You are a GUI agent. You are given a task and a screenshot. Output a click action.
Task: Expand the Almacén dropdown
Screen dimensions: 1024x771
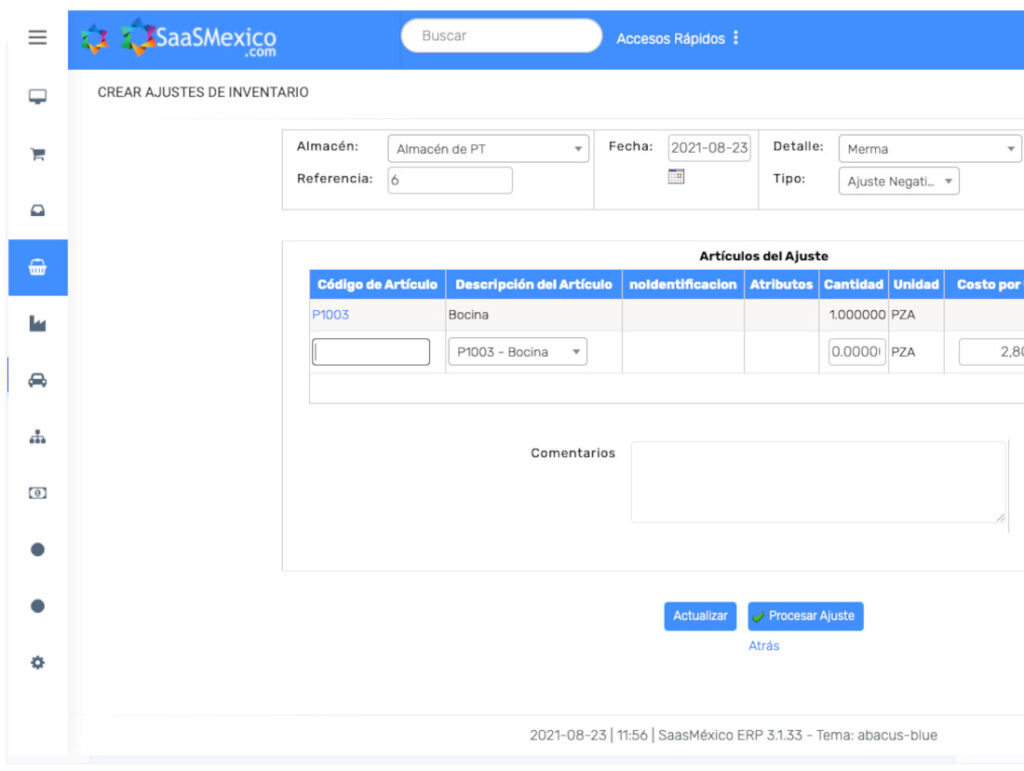click(x=488, y=149)
